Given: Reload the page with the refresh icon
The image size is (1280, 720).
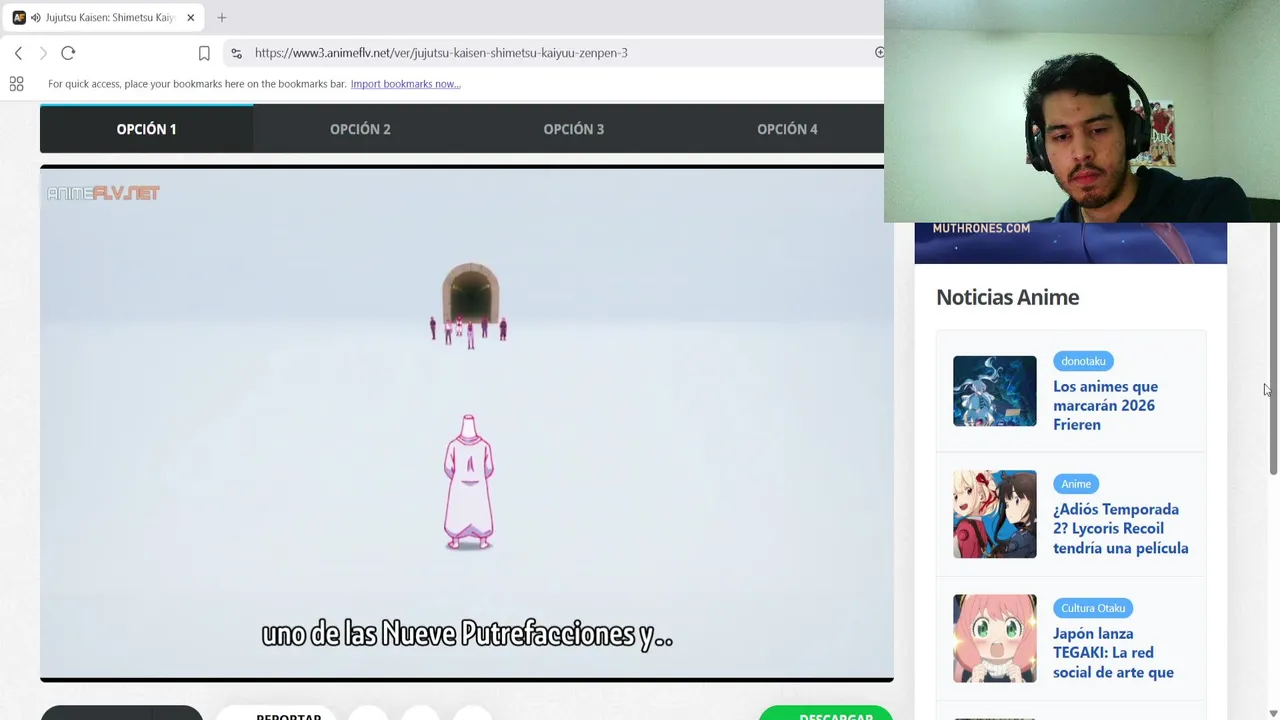Looking at the screenshot, I should 68,53.
